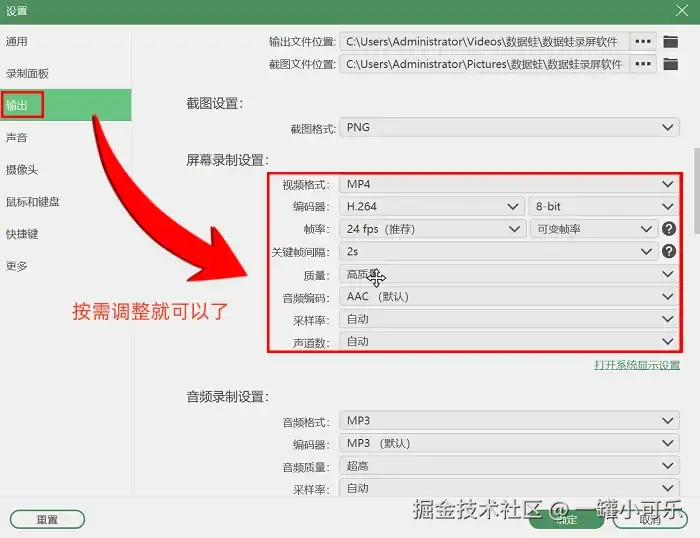Expand the screen recording 采样率 dropdown
Viewport: 700px width, 538px height.
[509, 319]
